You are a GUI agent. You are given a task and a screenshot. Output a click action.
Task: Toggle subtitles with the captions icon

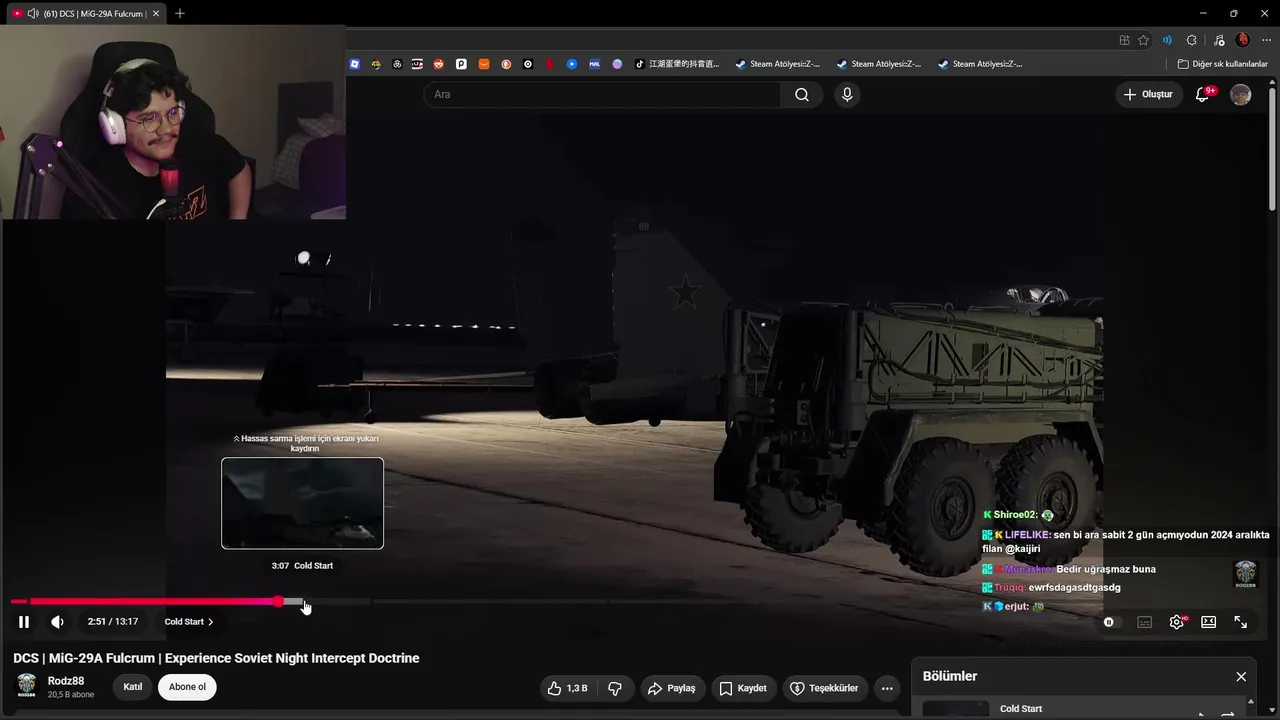[1145, 622]
